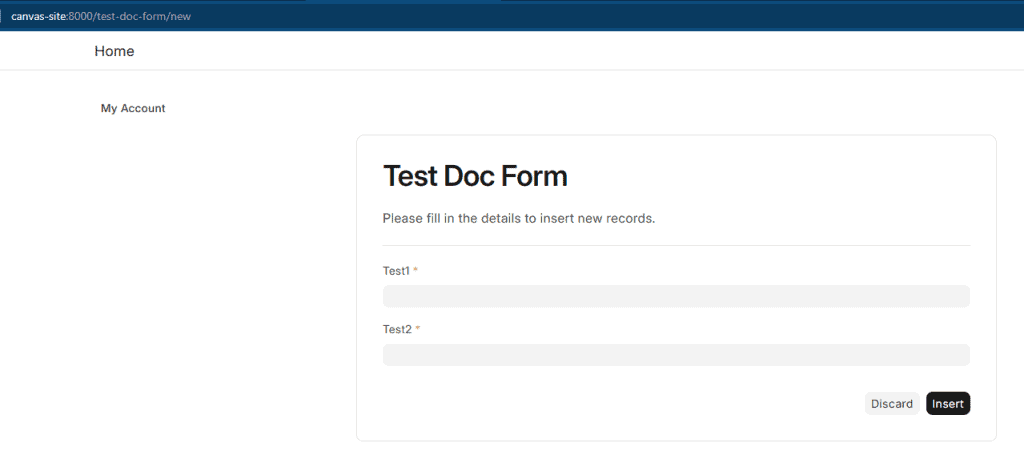The image size is (1024, 471).
Task: Click the Test Doc Form heading
Action: click(x=475, y=176)
